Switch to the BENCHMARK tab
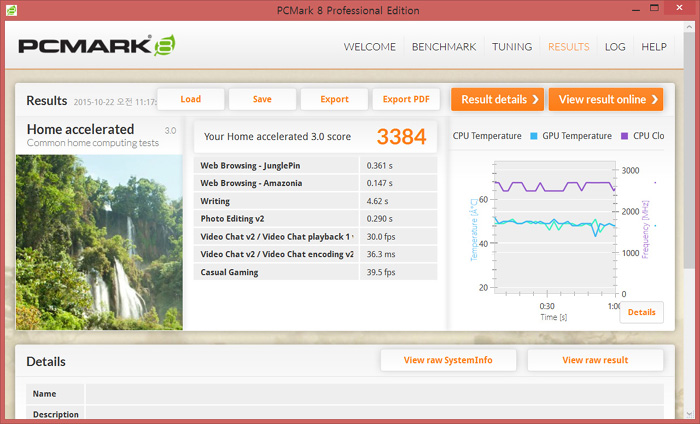Screen dimensions: 700x424 (445, 47)
